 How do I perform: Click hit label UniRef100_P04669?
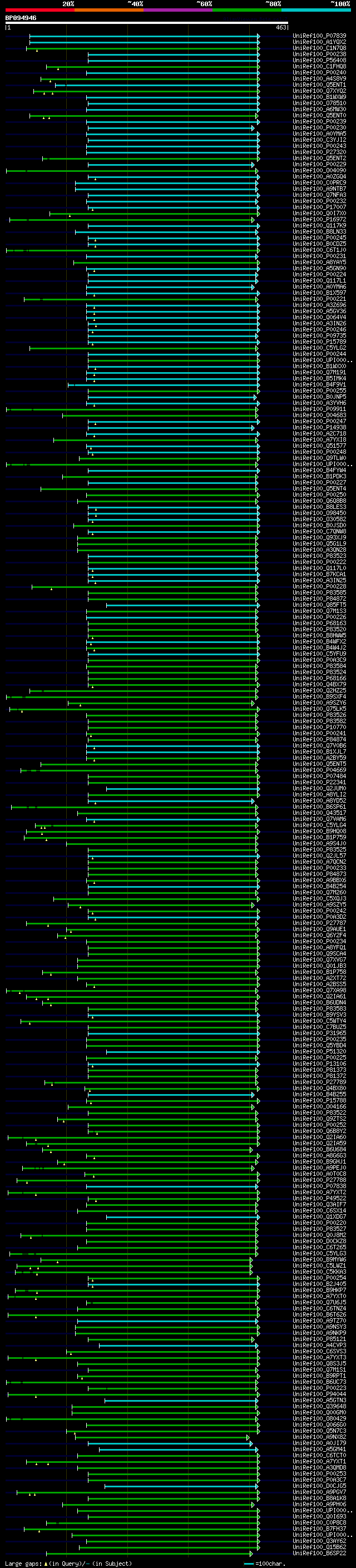coord(319,770)
